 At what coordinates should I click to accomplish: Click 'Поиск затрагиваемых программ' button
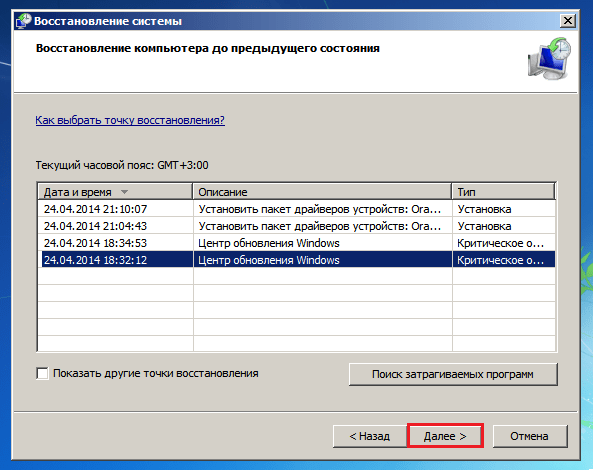tap(453, 374)
